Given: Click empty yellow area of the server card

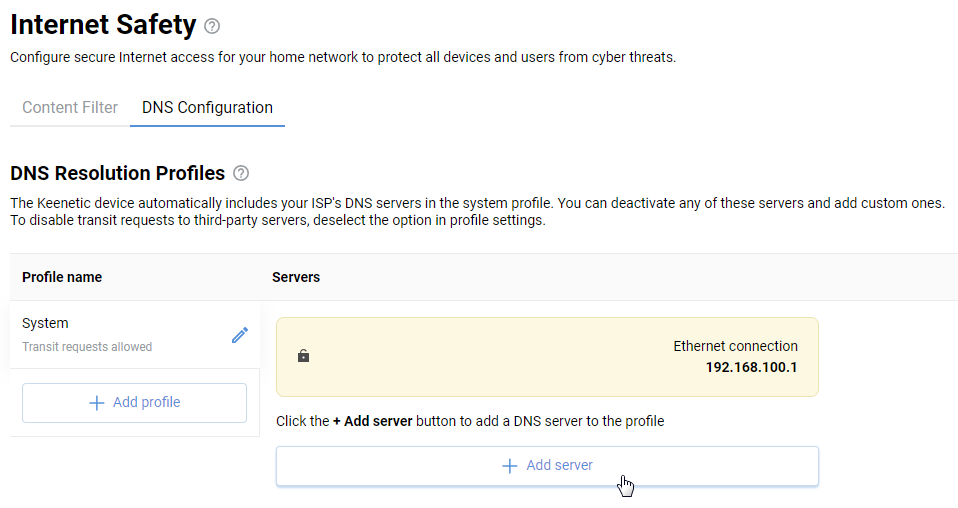Looking at the screenshot, I should 480,357.
